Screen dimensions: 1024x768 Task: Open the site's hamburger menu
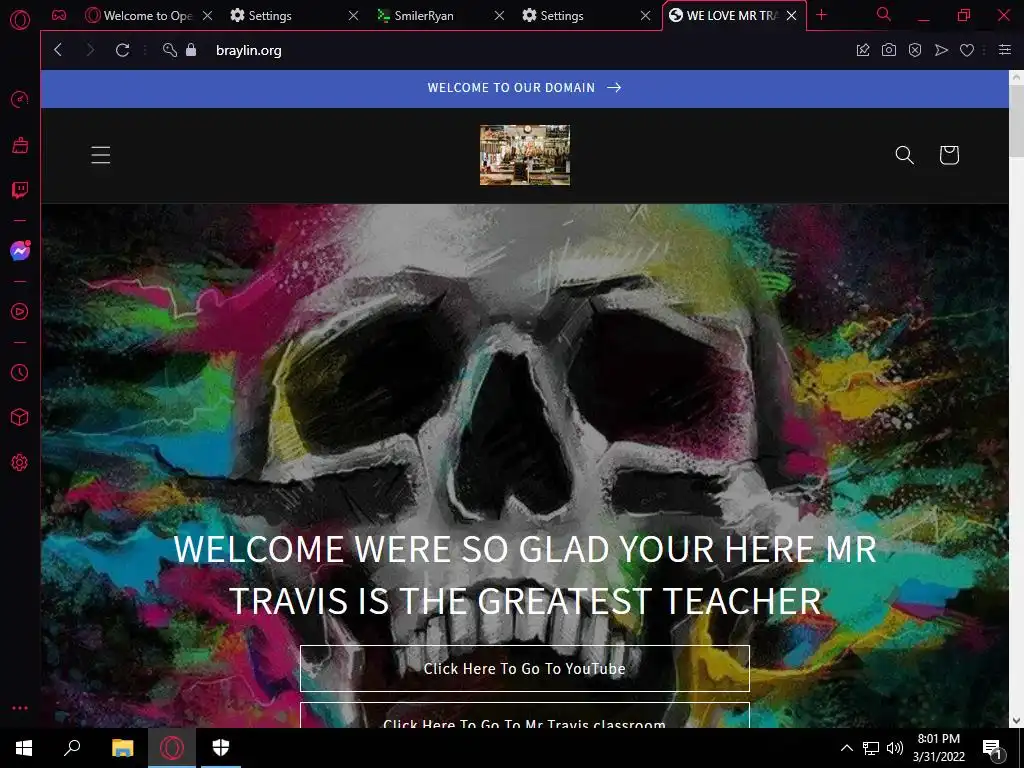101,155
